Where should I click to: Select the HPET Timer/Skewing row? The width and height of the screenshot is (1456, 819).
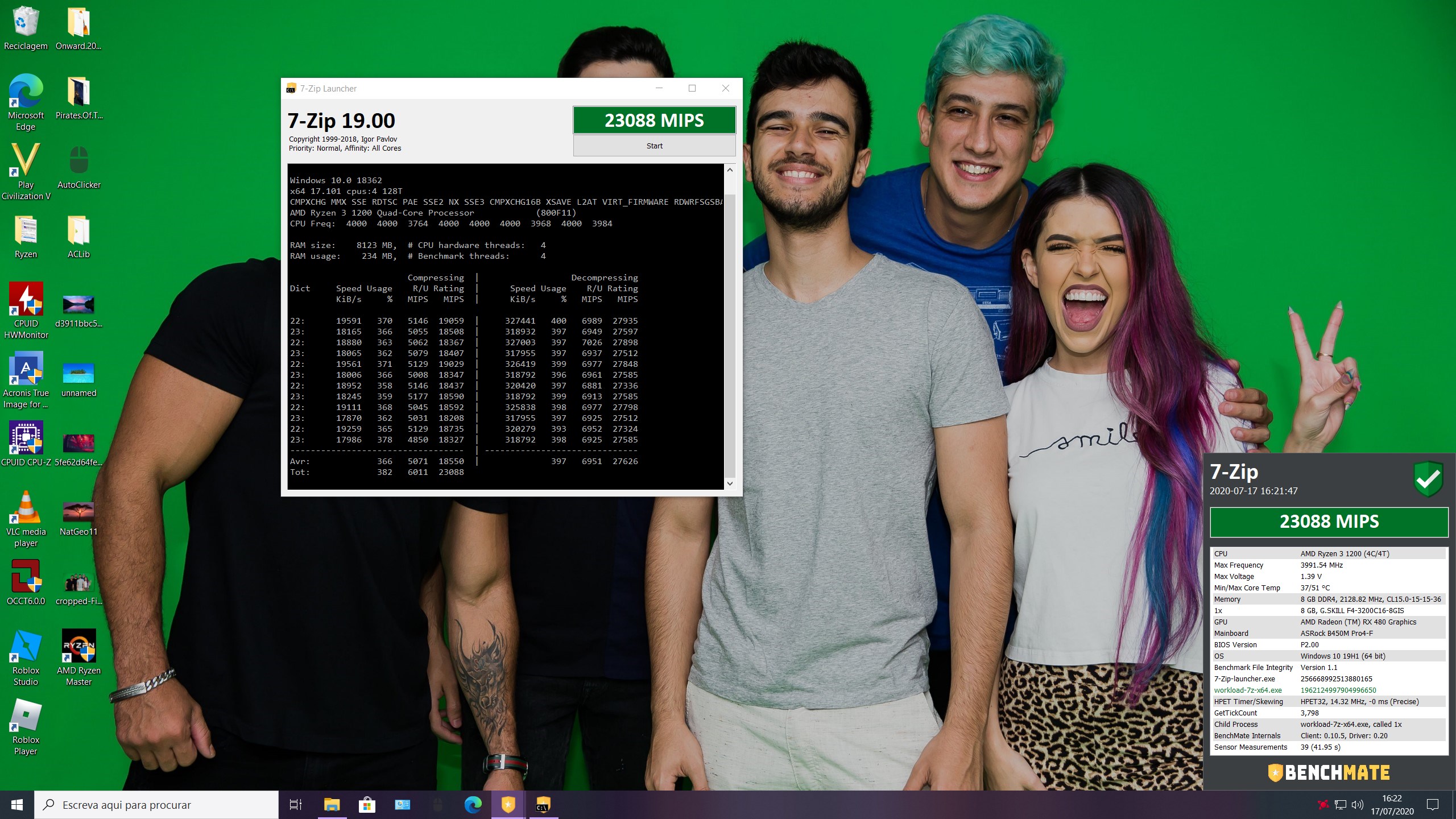[1329, 701]
